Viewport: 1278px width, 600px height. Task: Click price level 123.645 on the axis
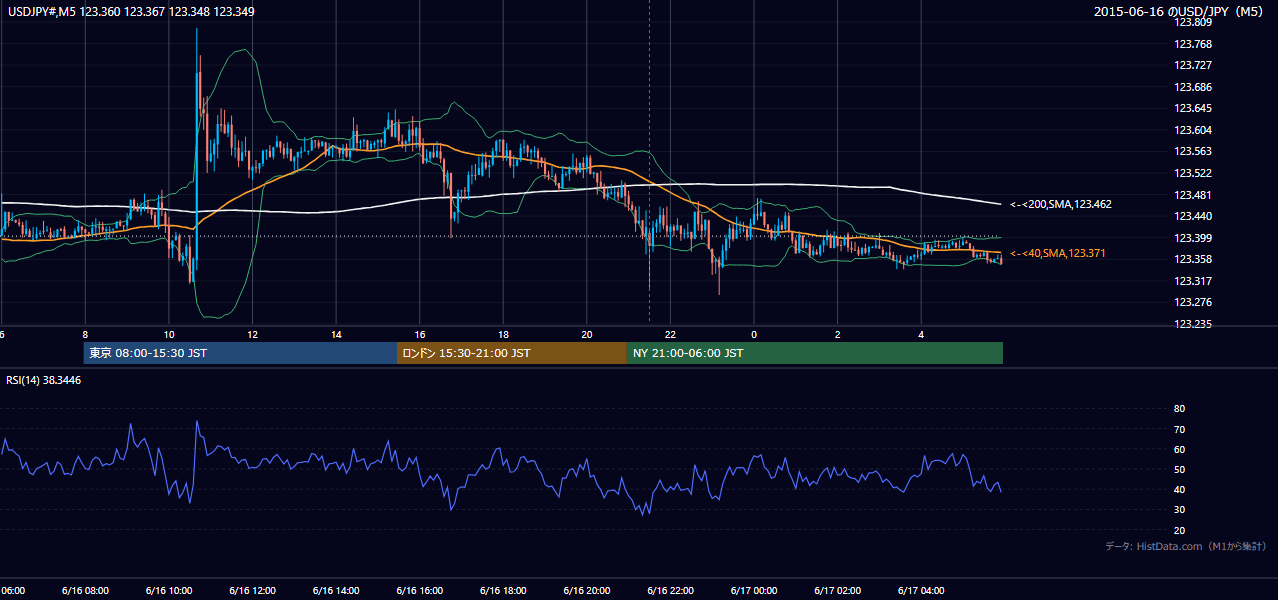click(x=1192, y=108)
